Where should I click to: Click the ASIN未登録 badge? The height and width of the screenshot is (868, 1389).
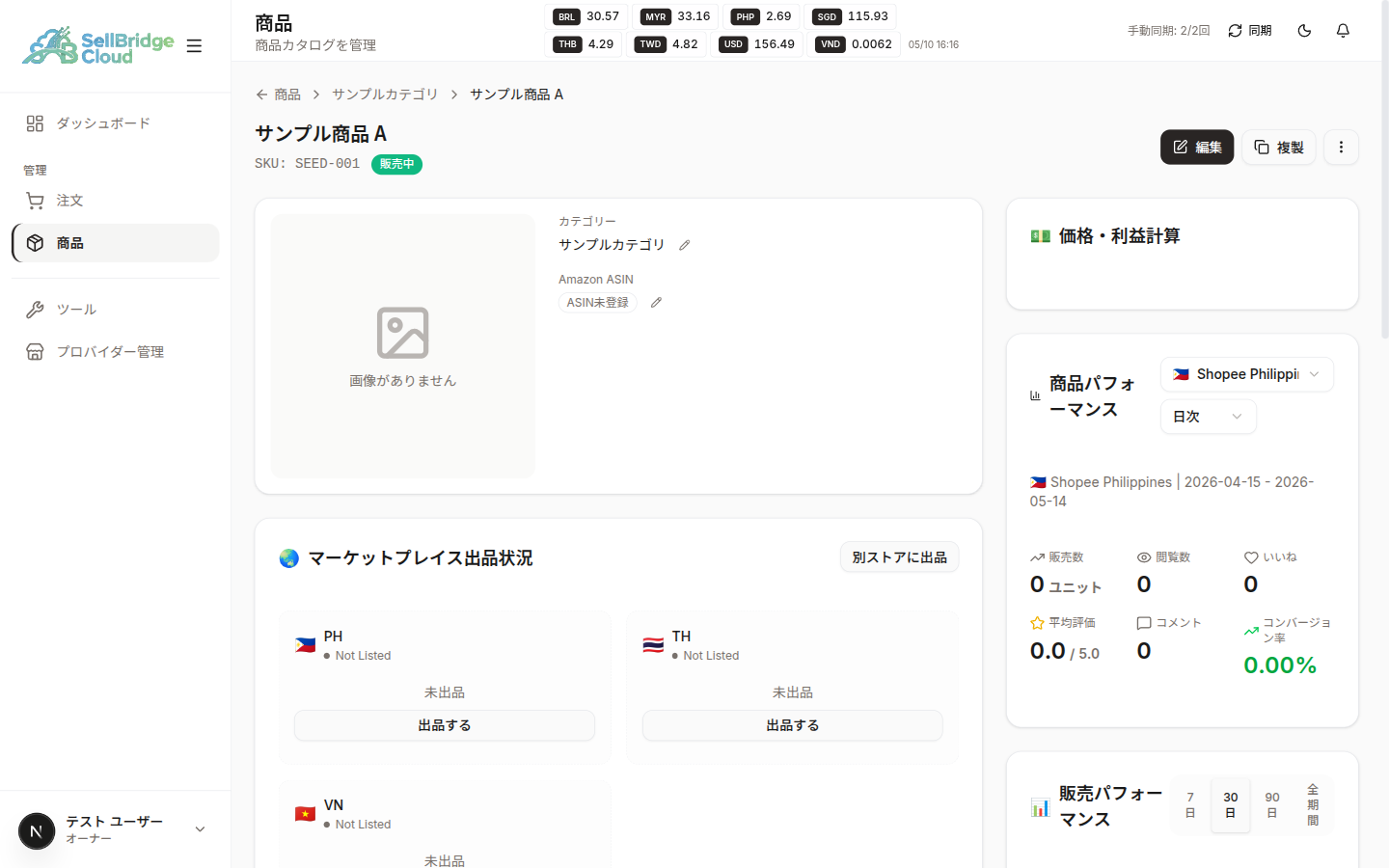[598, 303]
